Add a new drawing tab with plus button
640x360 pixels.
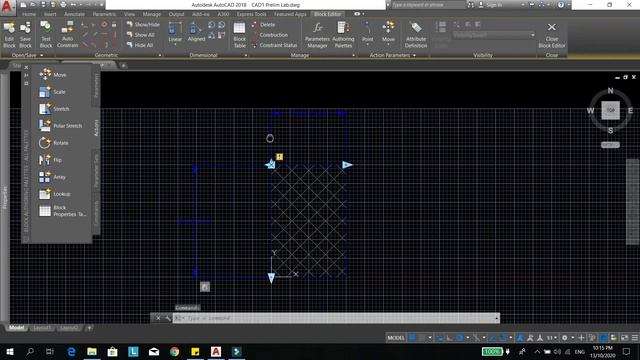point(123,65)
